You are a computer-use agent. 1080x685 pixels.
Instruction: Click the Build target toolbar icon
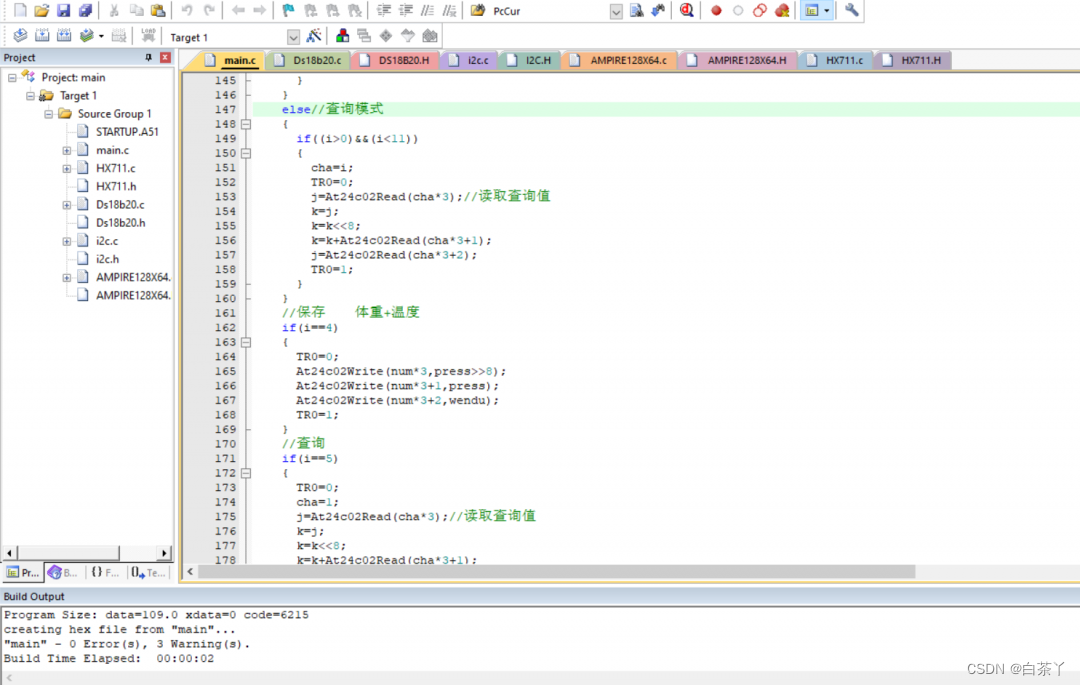(x=42, y=36)
